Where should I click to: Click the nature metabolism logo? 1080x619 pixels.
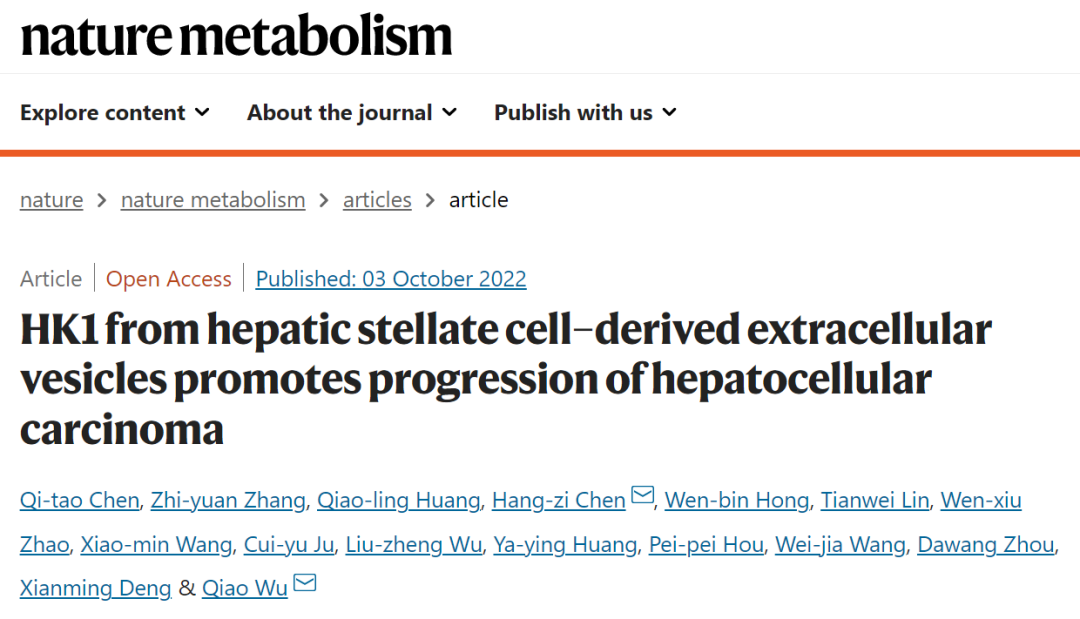[x=236, y=36]
